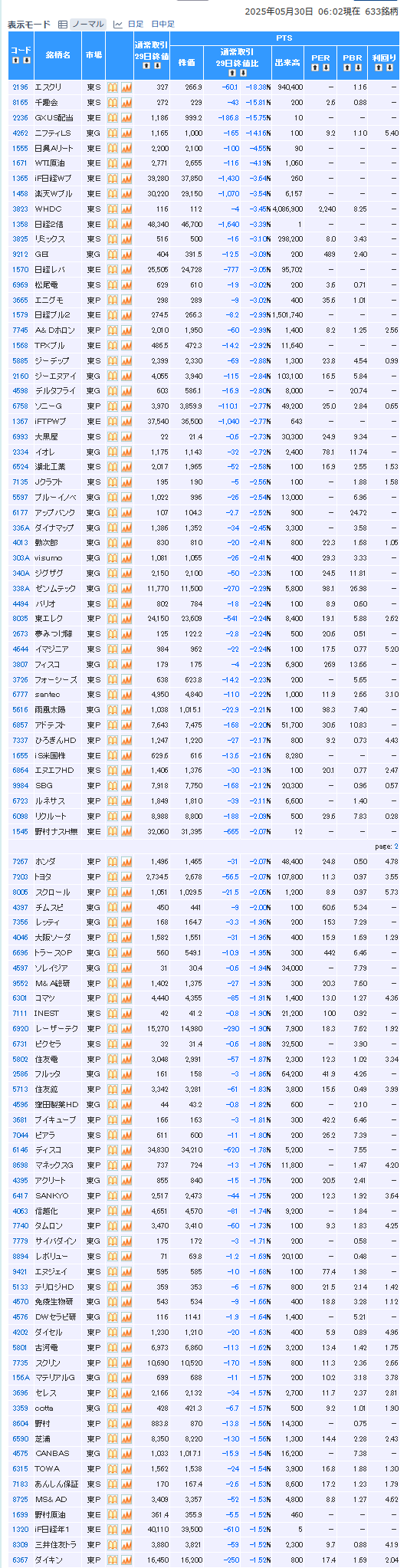Show the chart for 東エレク

[126, 618]
